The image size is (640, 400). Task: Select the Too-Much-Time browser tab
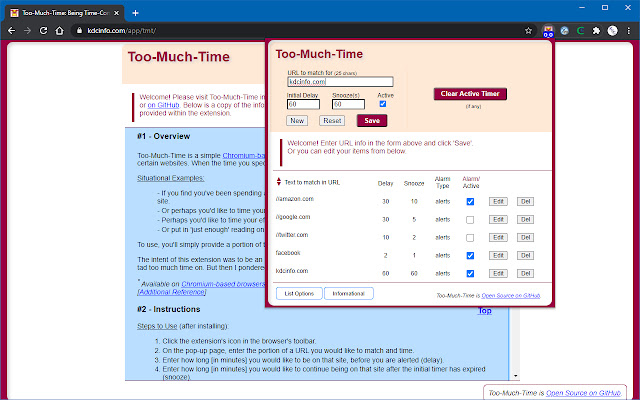click(65, 13)
